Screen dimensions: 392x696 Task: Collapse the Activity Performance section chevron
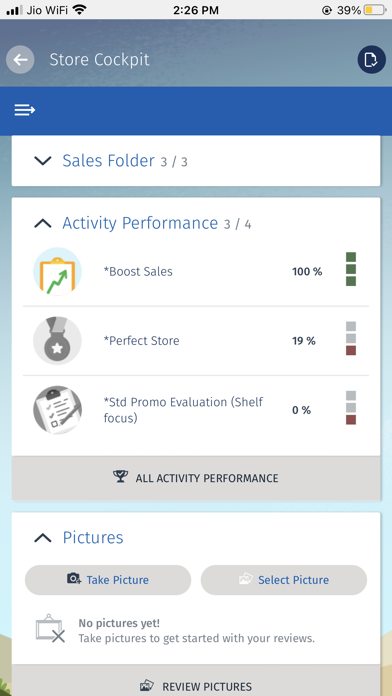[x=43, y=223]
